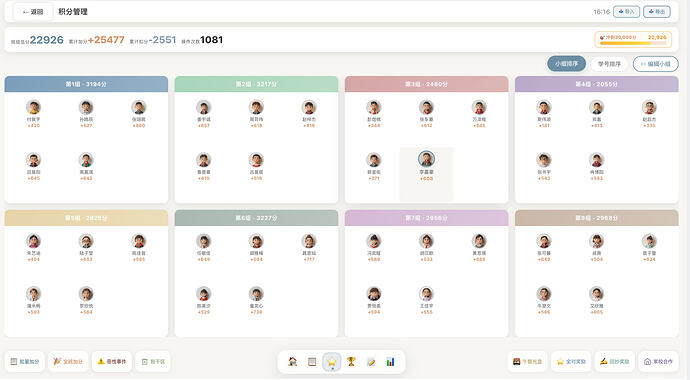Click the 导出 export button
Viewport: 690px width, 380px height.
coord(657,12)
